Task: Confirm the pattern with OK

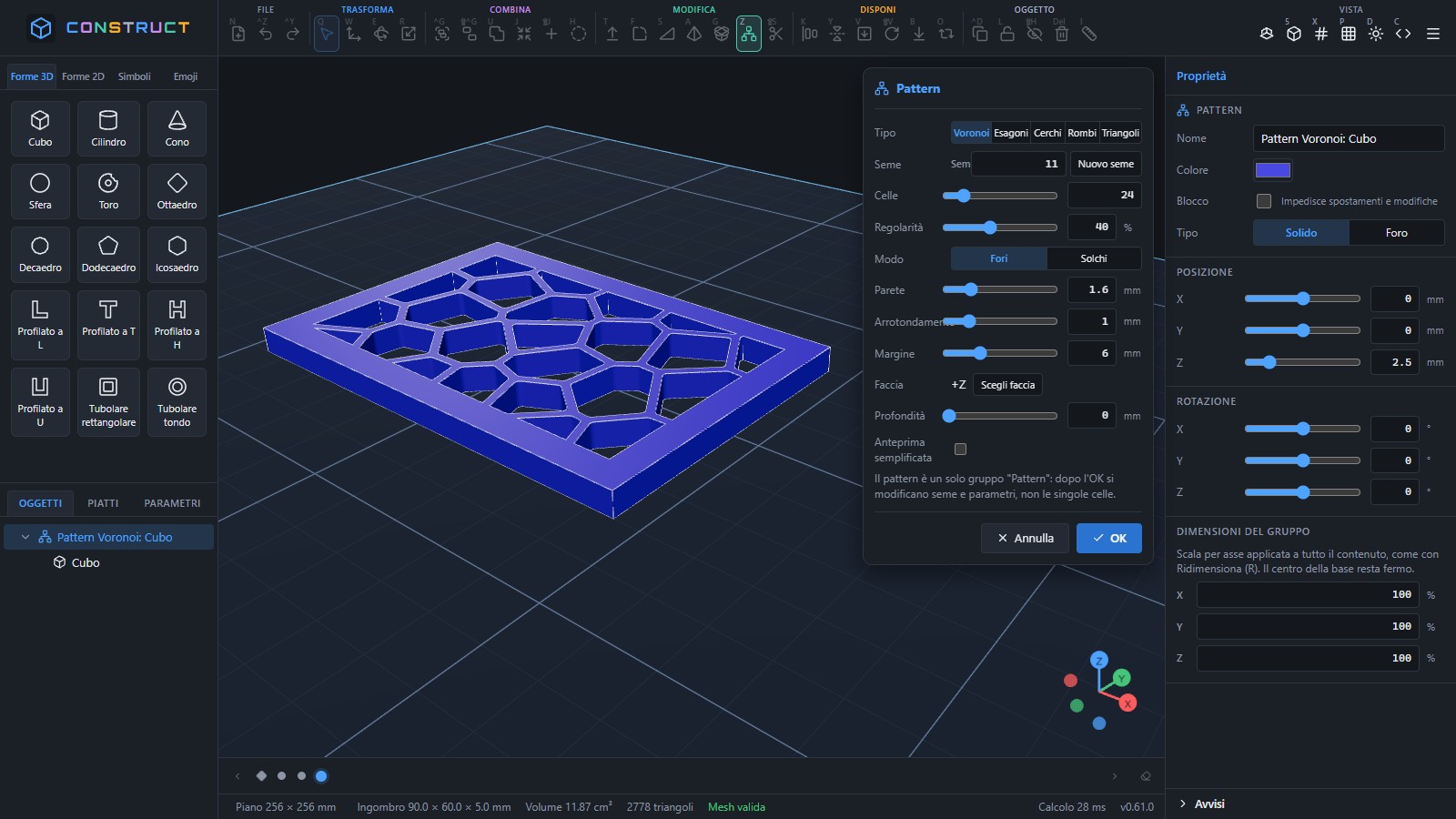Action: point(1109,538)
